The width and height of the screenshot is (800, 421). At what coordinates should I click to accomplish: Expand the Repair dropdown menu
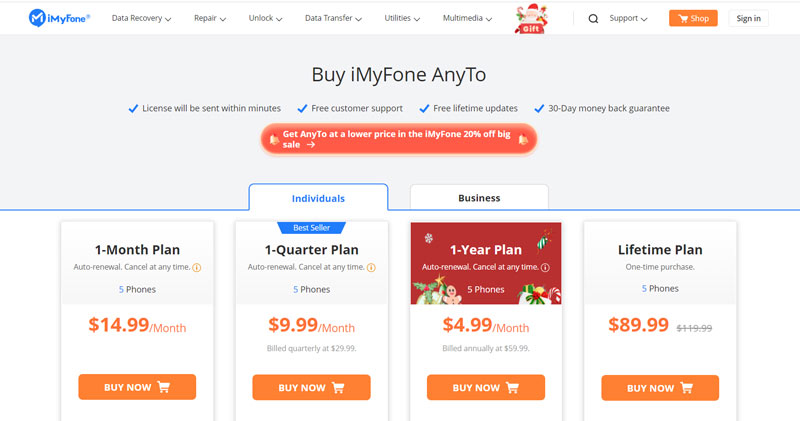(209, 18)
